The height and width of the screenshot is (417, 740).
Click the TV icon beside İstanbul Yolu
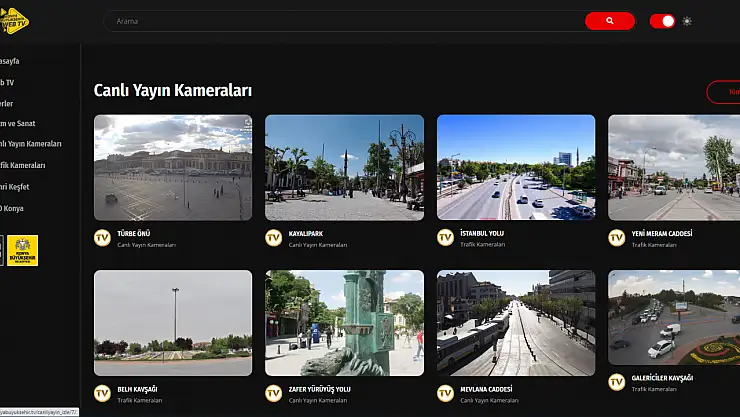pos(445,238)
